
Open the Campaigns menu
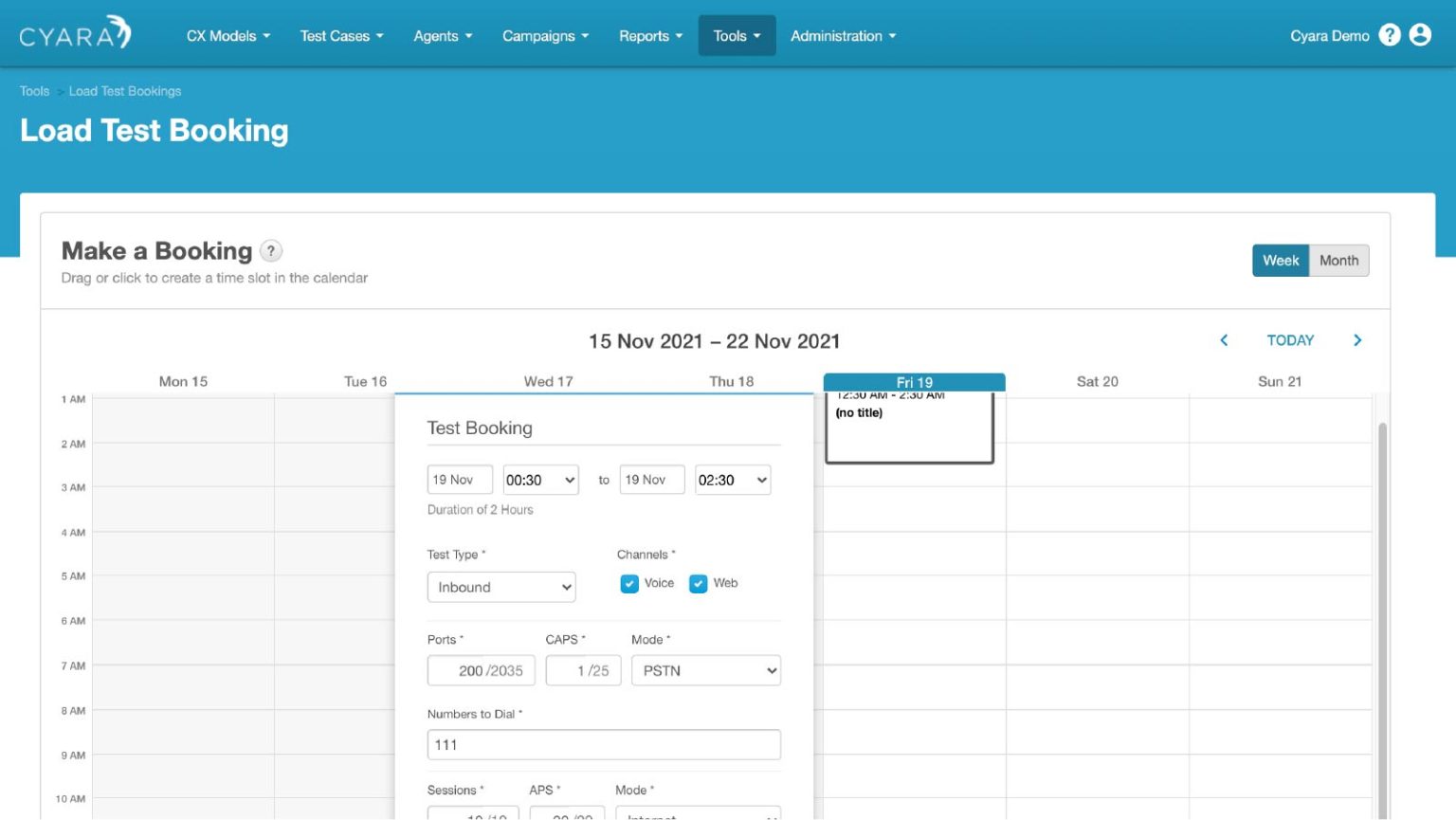coord(545,35)
